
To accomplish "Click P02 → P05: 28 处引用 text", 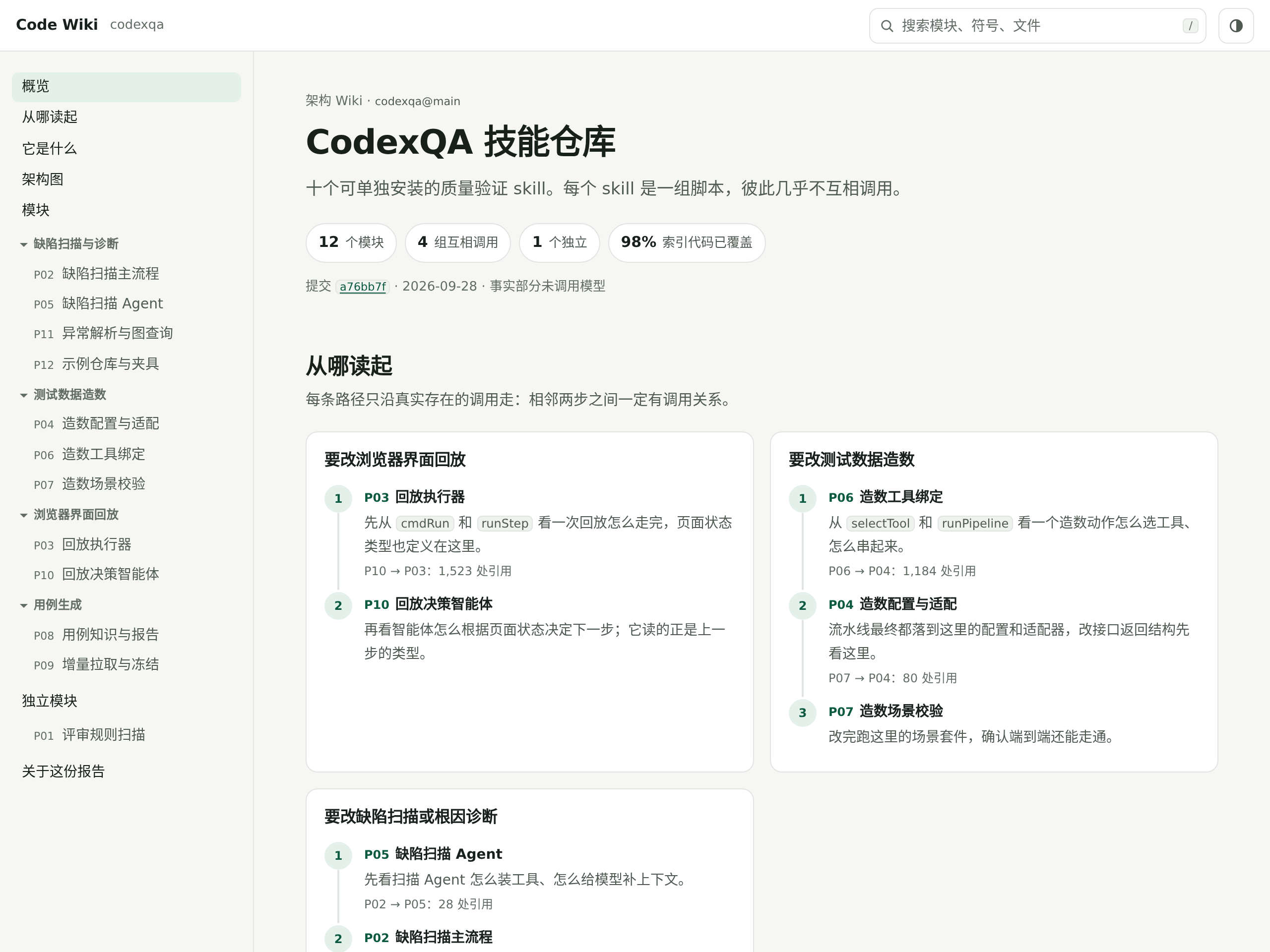I will [428, 904].
